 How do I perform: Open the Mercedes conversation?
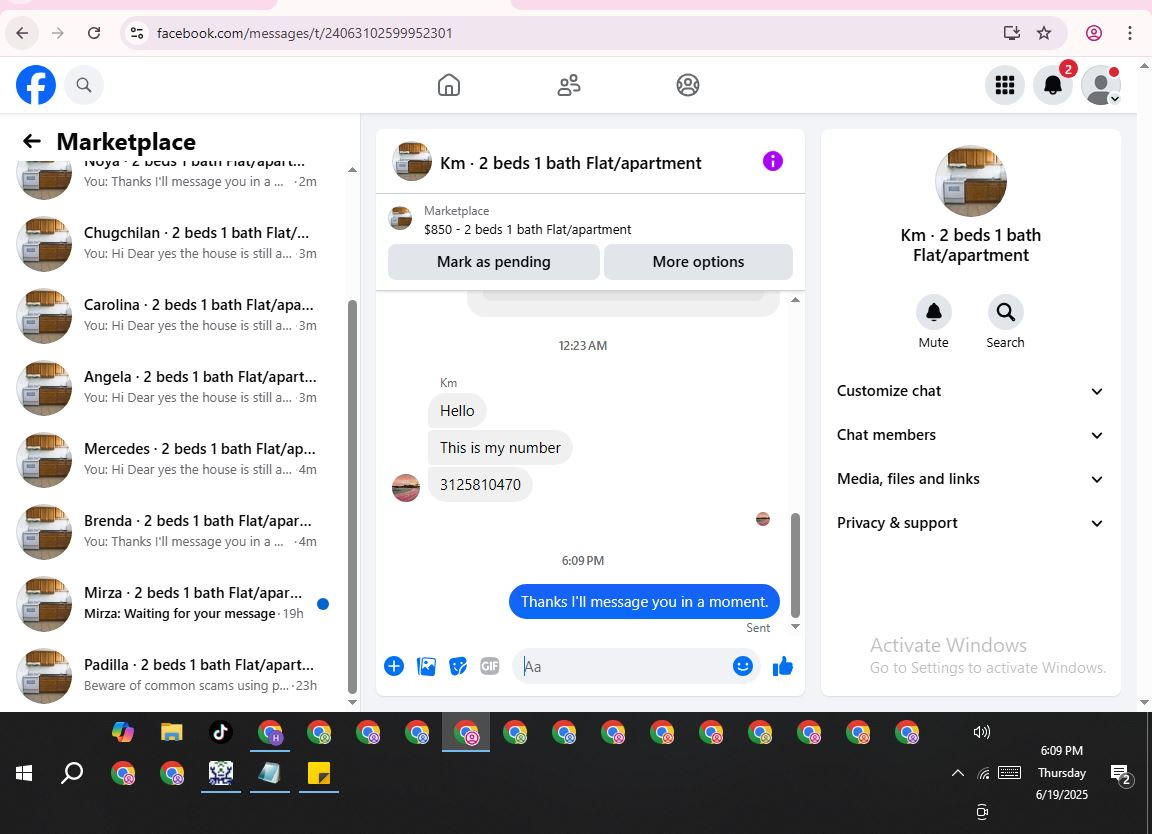click(175, 459)
